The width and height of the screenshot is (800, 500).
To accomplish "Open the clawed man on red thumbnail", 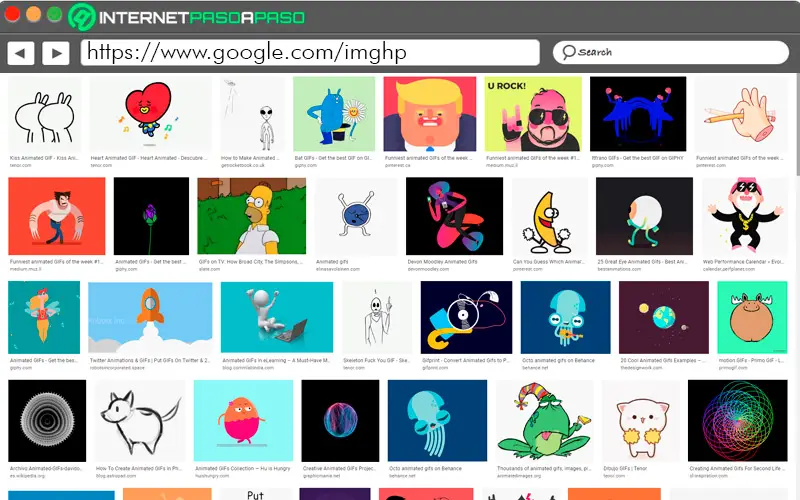I will click(57, 216).
